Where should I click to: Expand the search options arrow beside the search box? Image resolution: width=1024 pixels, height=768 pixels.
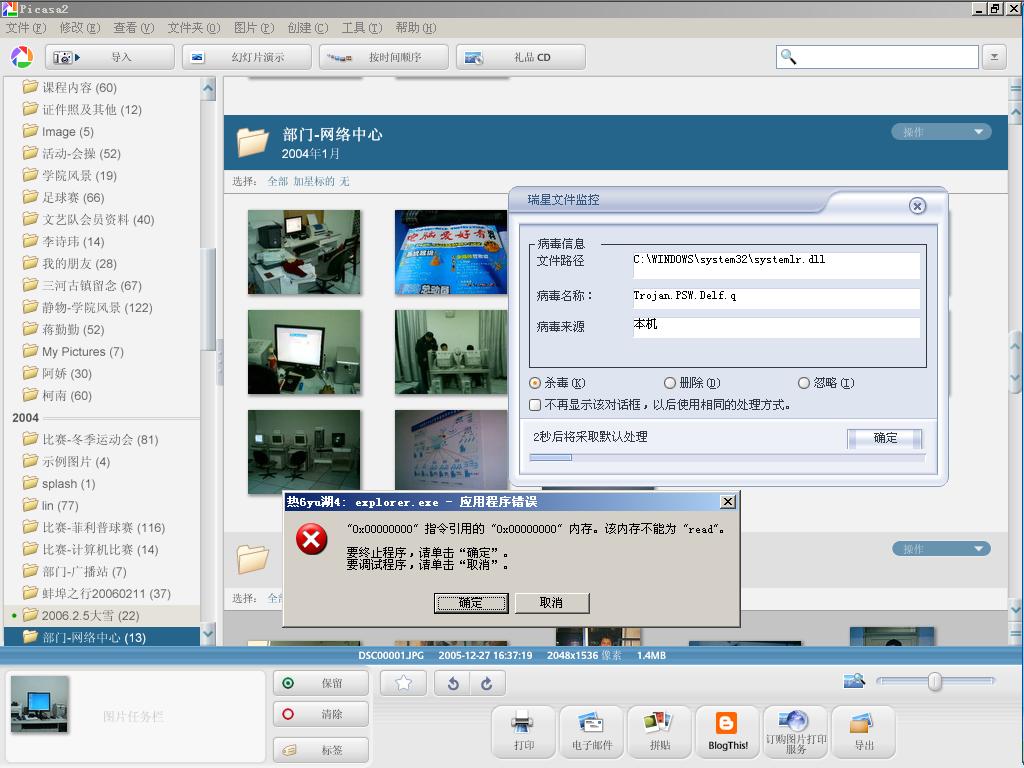click(x=994, y=57)
